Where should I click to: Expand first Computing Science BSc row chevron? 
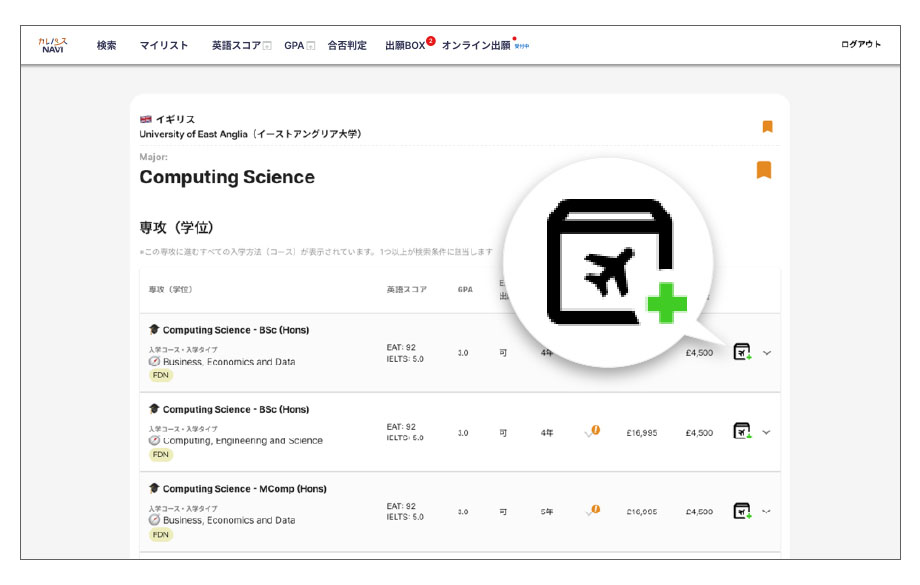(767, 352)
